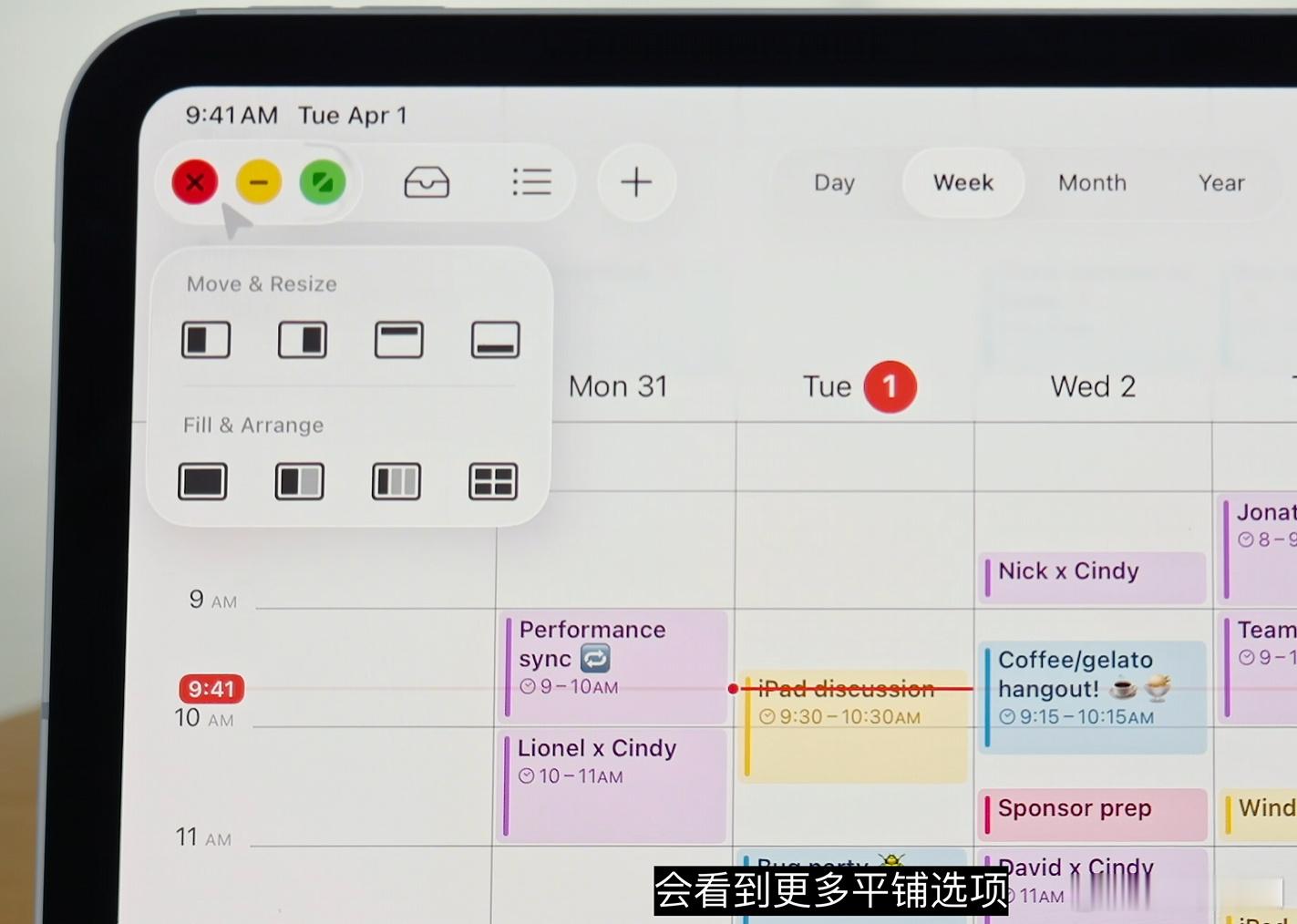Screen dimensions: 1297x924
Task: Switch to Year view
Action: click(1221, 183)
